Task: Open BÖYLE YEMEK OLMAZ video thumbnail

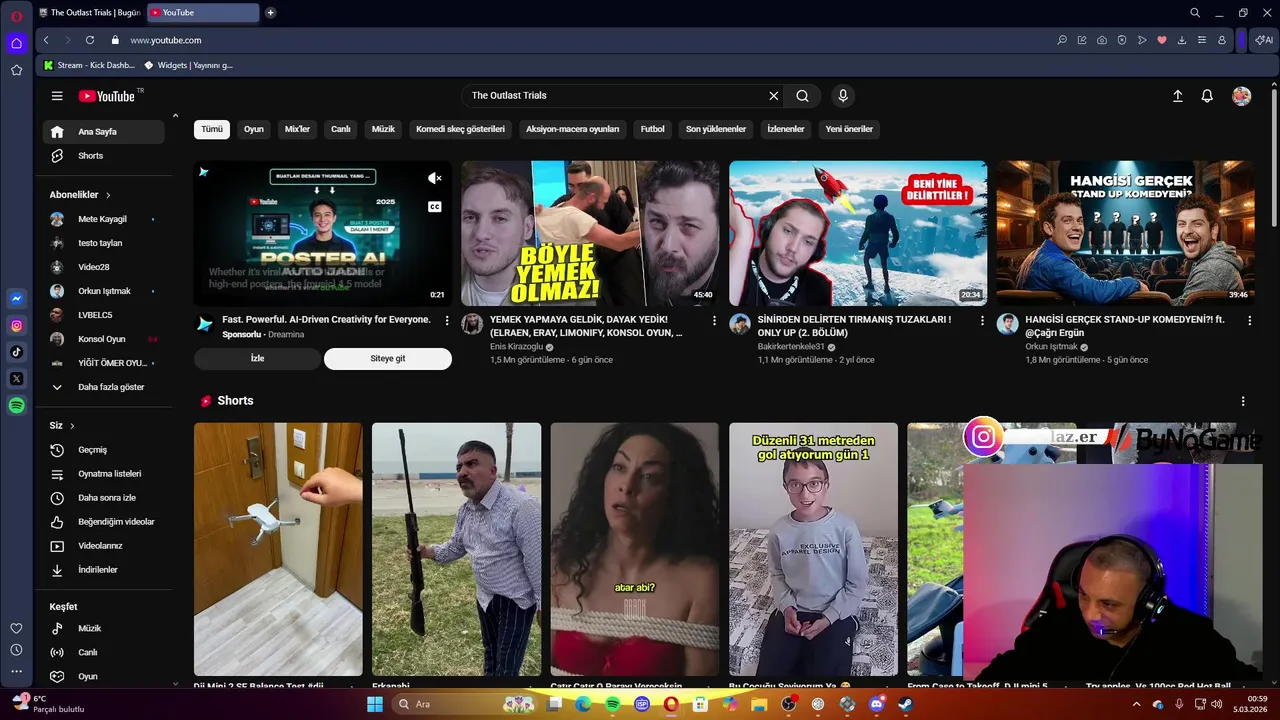Action: [x=590, y=233]
